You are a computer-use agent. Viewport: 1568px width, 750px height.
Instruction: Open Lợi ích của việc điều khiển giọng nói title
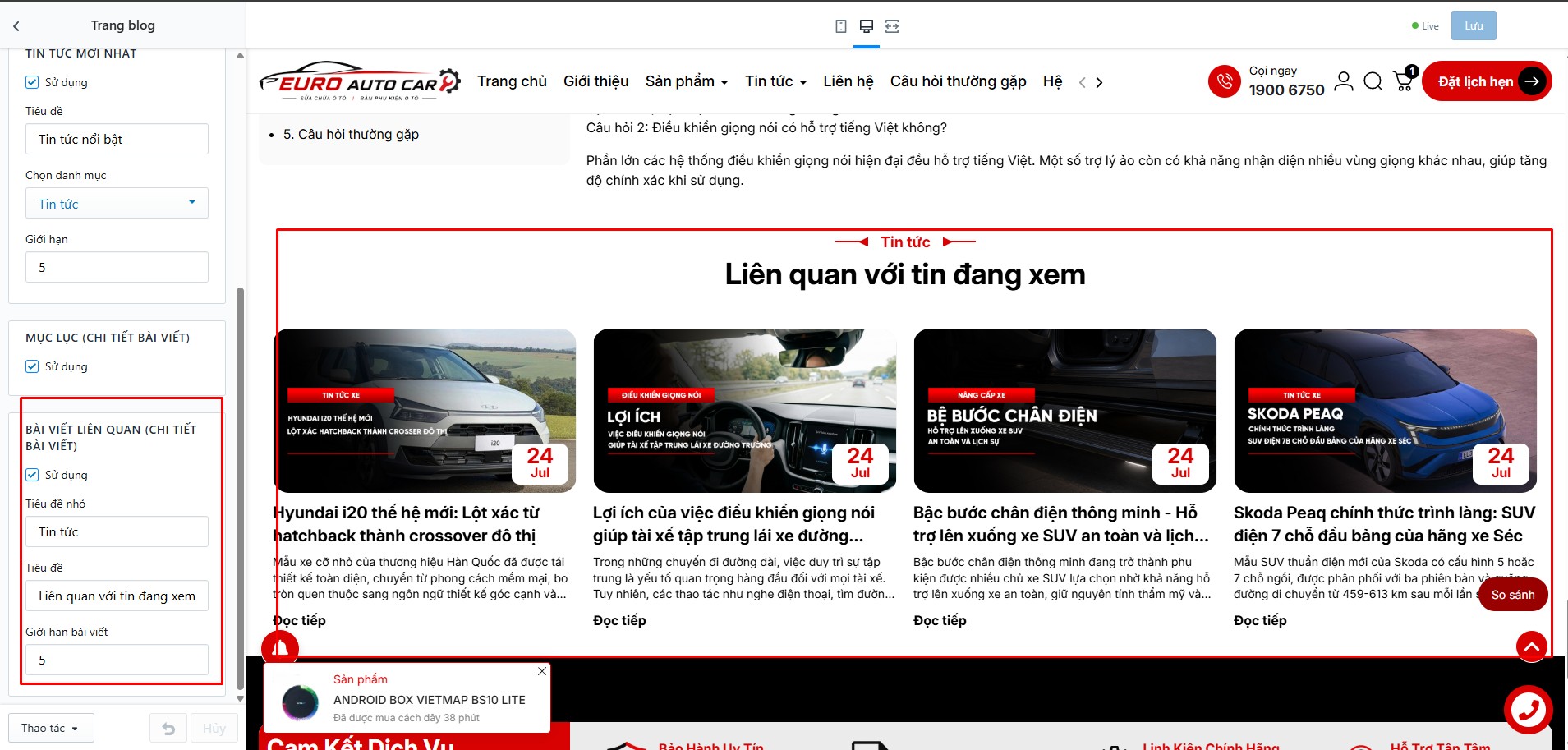click(x=733, y=524)
